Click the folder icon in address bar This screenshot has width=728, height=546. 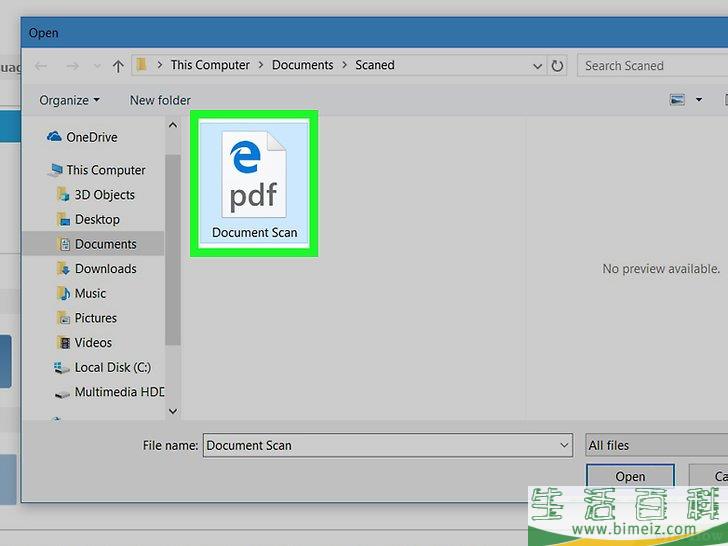142,65
